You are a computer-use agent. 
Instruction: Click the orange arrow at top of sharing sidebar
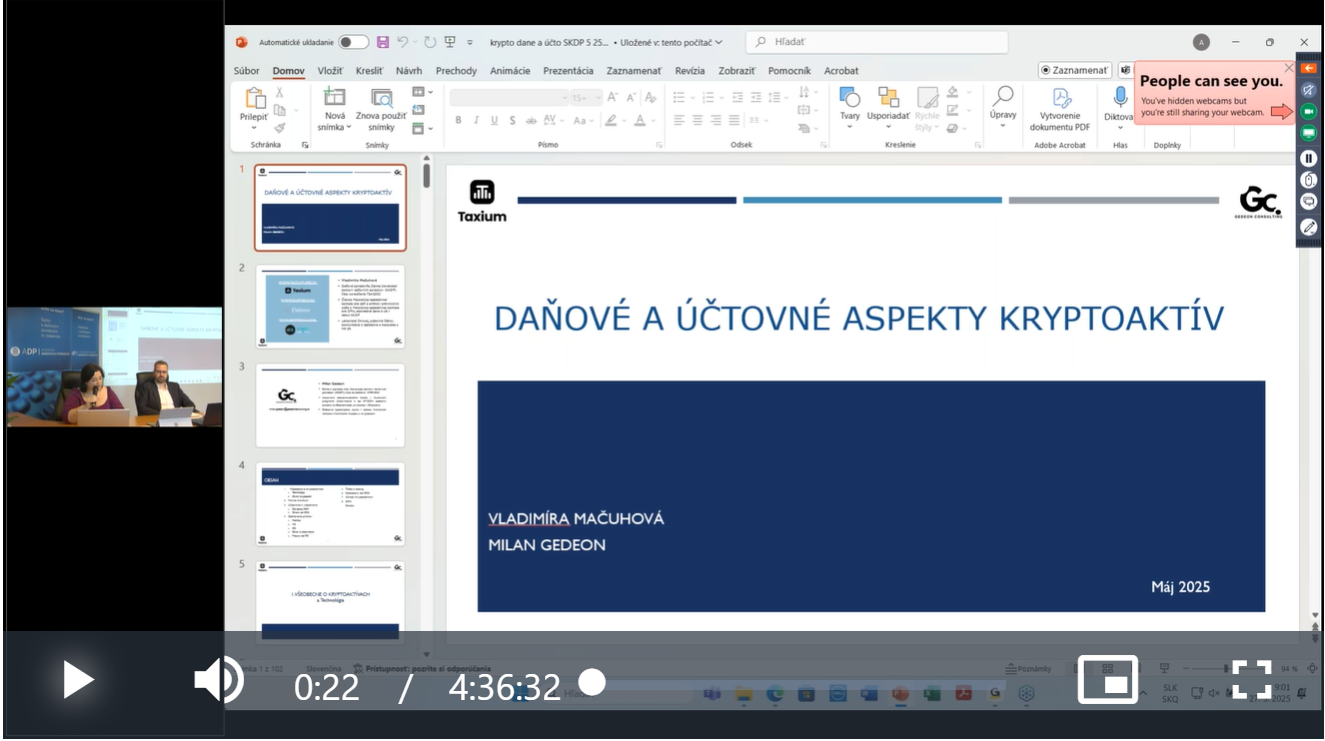pyautogui.click(x=1309, y=68)
